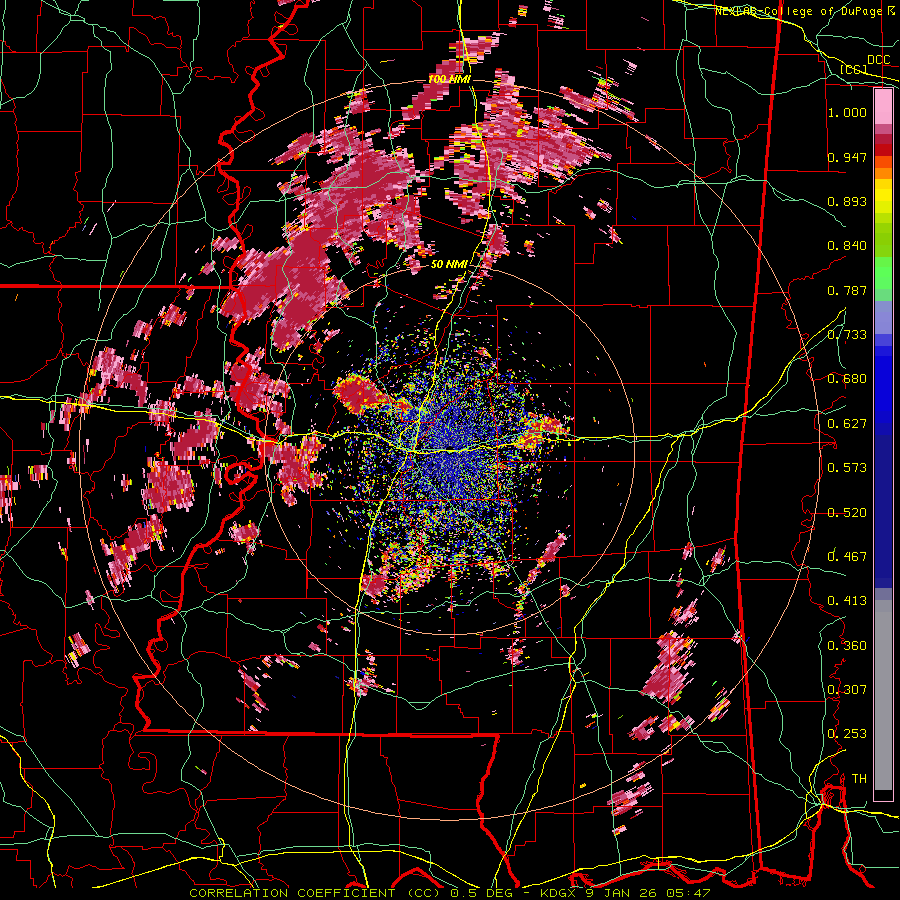The height and width of the screenshot is (900, 900).
Task: Click the 0.413 legend value
Action: pyautogui.click(x=847, y=601)
